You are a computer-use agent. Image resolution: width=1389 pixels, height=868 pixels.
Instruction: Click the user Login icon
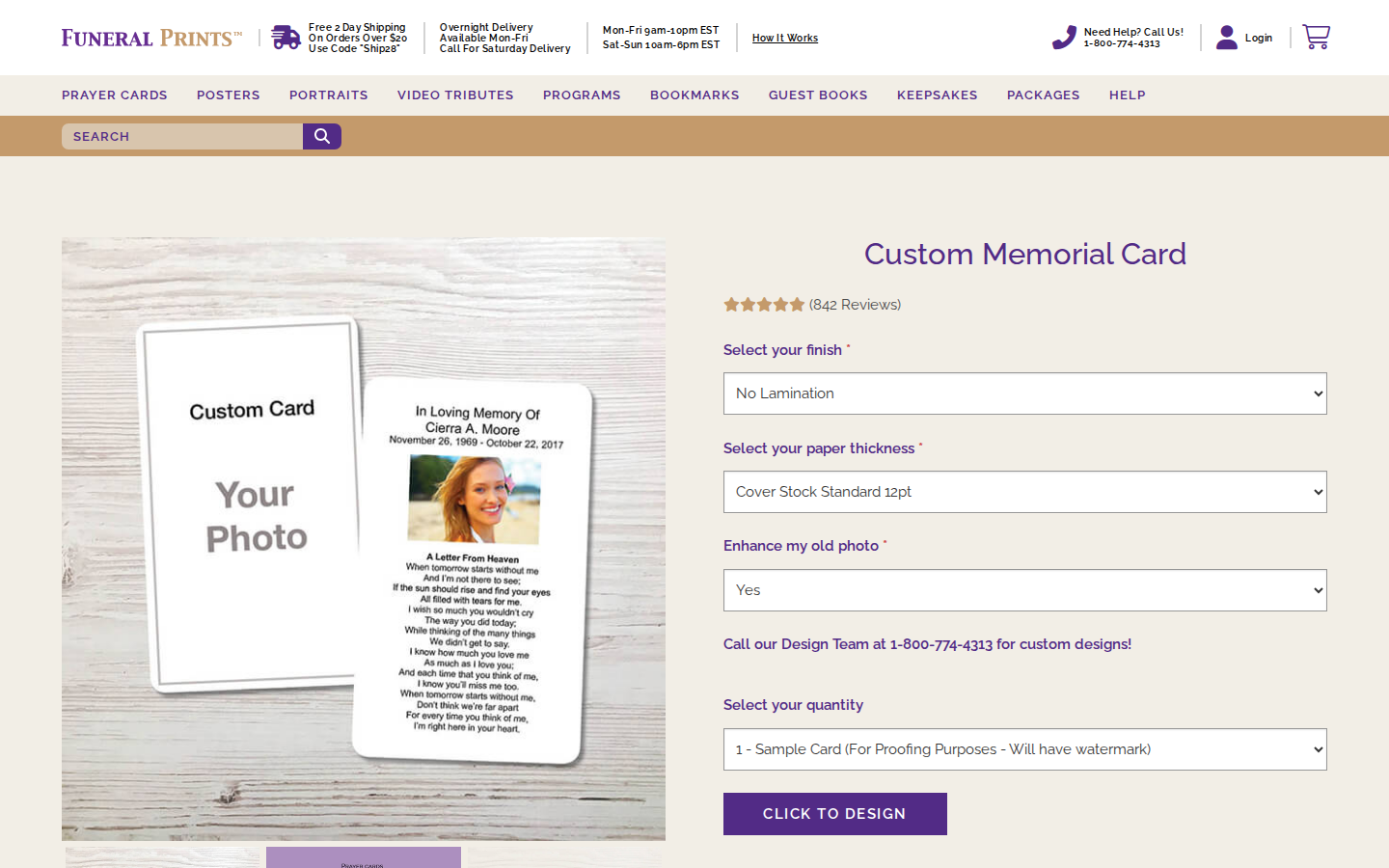(x=1226, y=38)
